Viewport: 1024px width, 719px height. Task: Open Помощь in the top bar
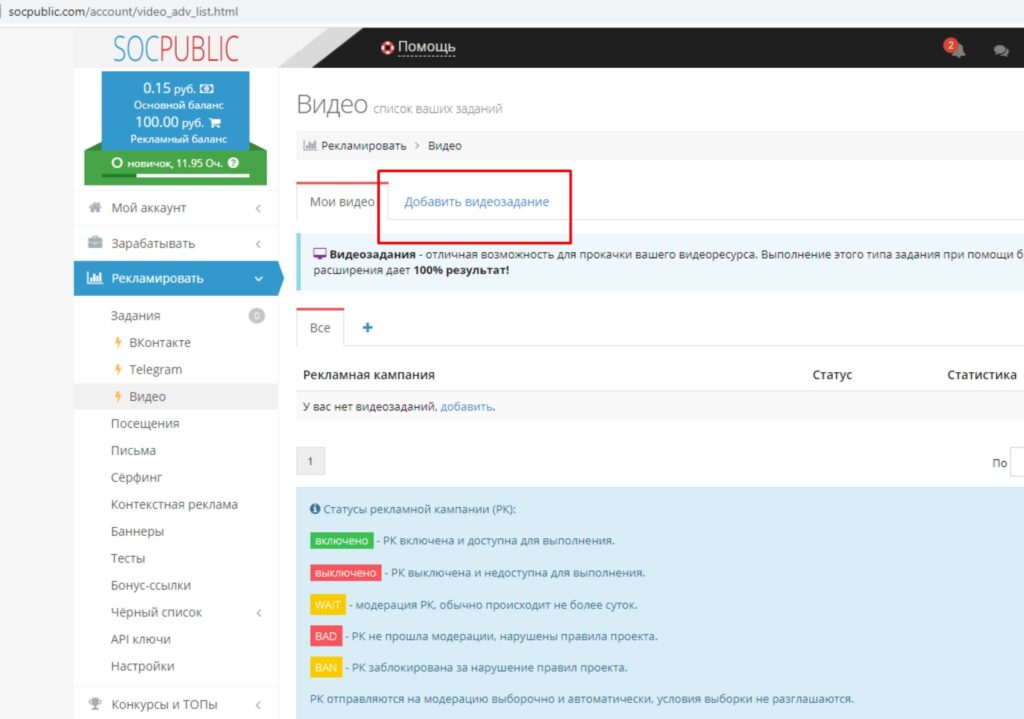point(426,47)
